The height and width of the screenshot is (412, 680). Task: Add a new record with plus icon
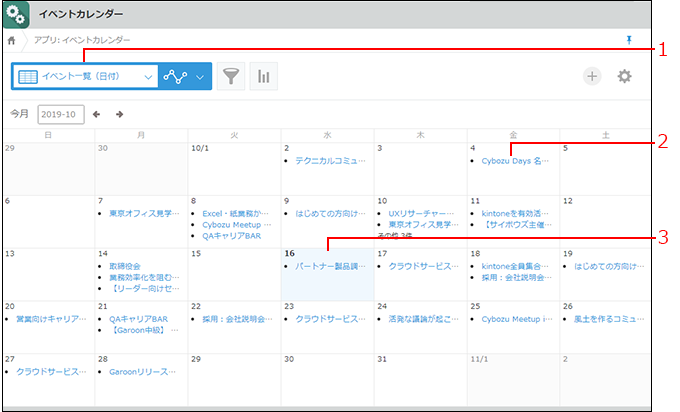point(592,77)
